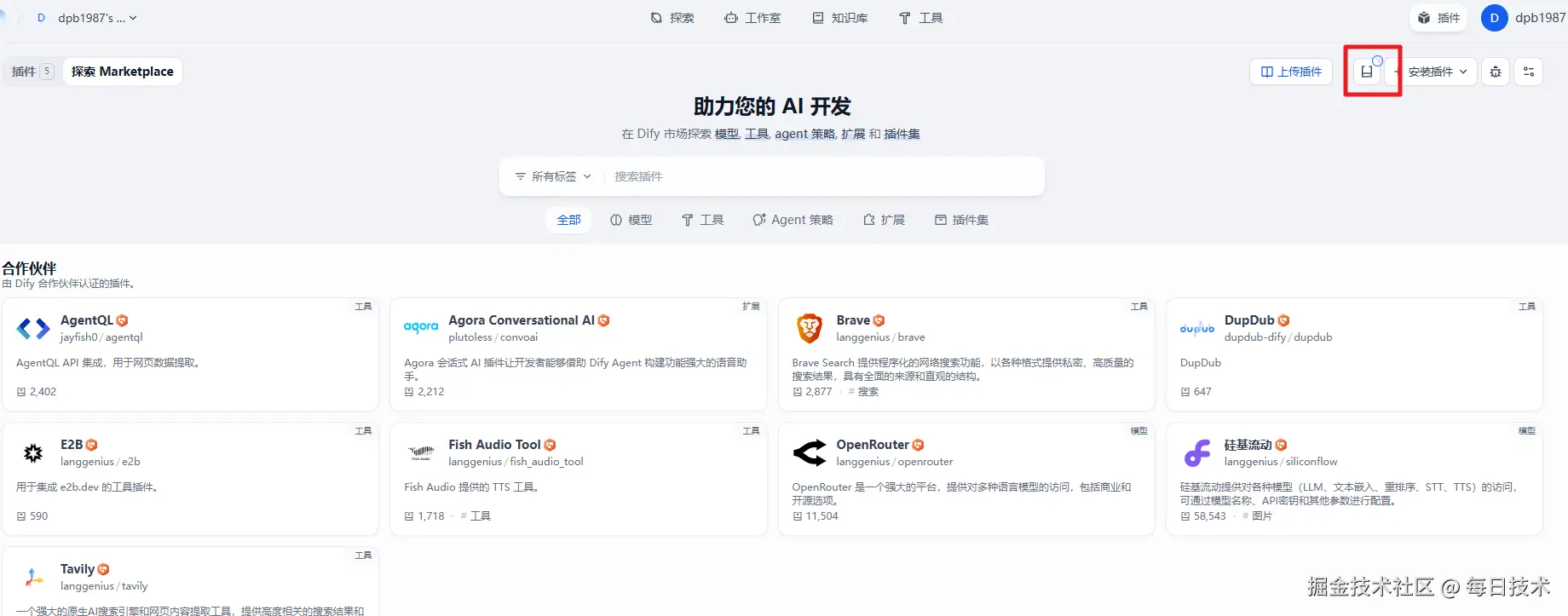
Task: Click the 图片 tag on 硅基流动 card
Action: click(x=1257, y=516)
